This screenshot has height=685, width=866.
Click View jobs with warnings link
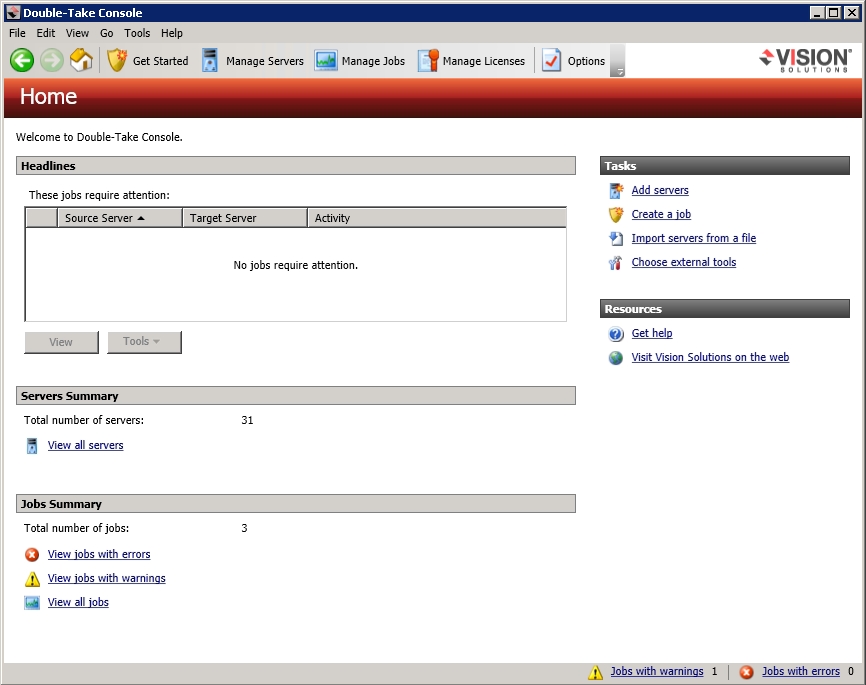(107, 578)
